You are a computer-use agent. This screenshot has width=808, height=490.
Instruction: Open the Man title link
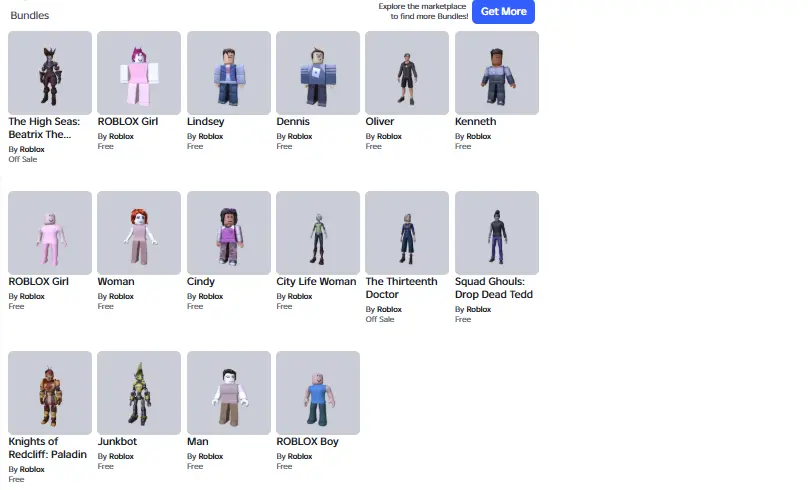coord(198,442)
